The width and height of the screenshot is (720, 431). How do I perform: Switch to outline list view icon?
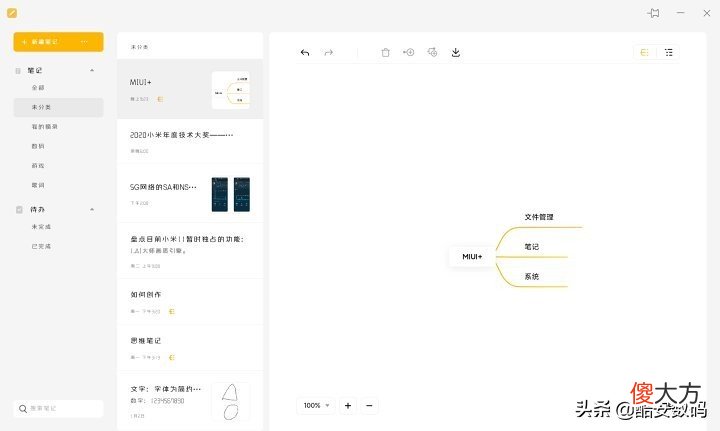point(669,52)
